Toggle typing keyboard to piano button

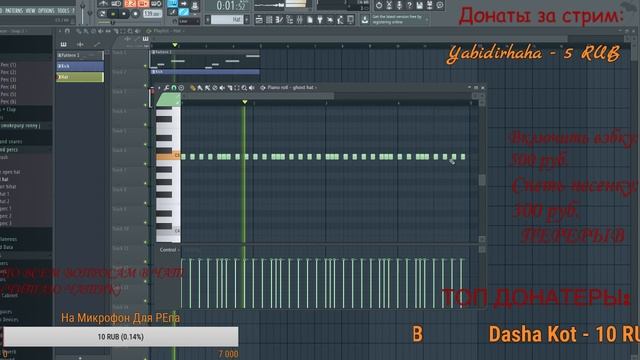point(173,3)
